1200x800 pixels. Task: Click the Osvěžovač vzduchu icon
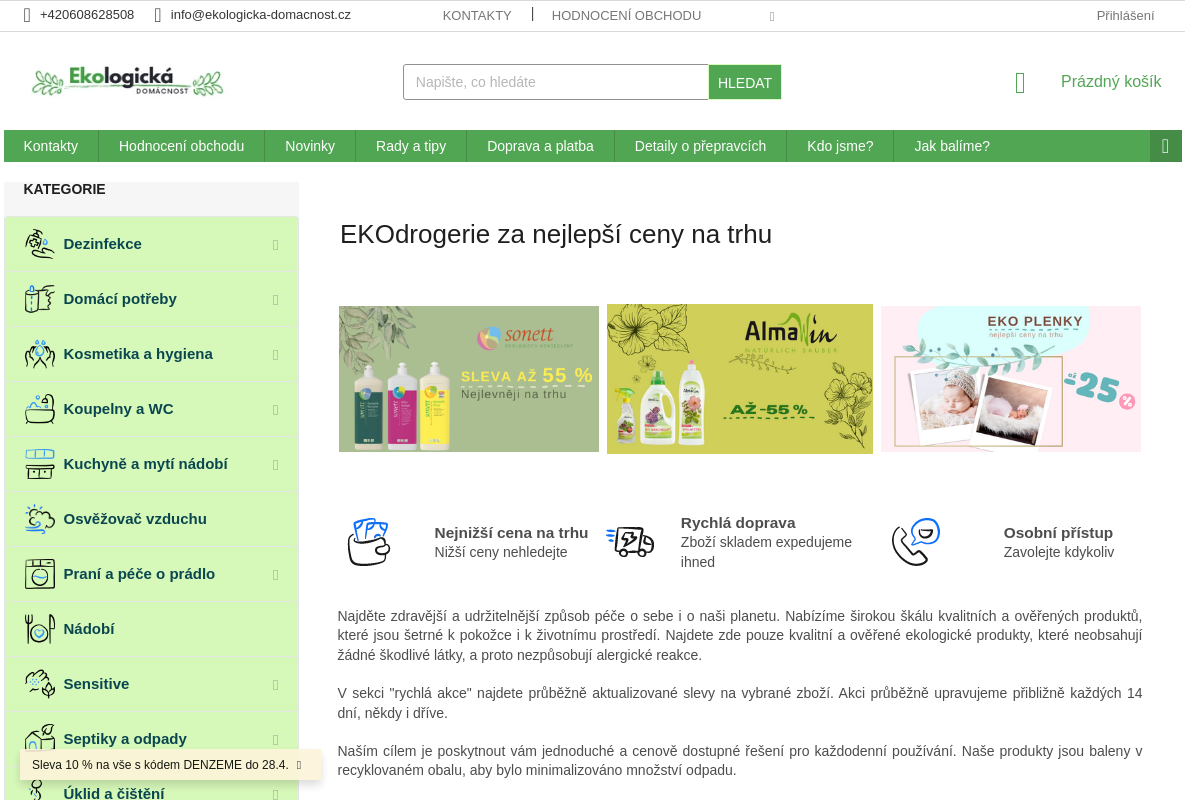point(39,519)
